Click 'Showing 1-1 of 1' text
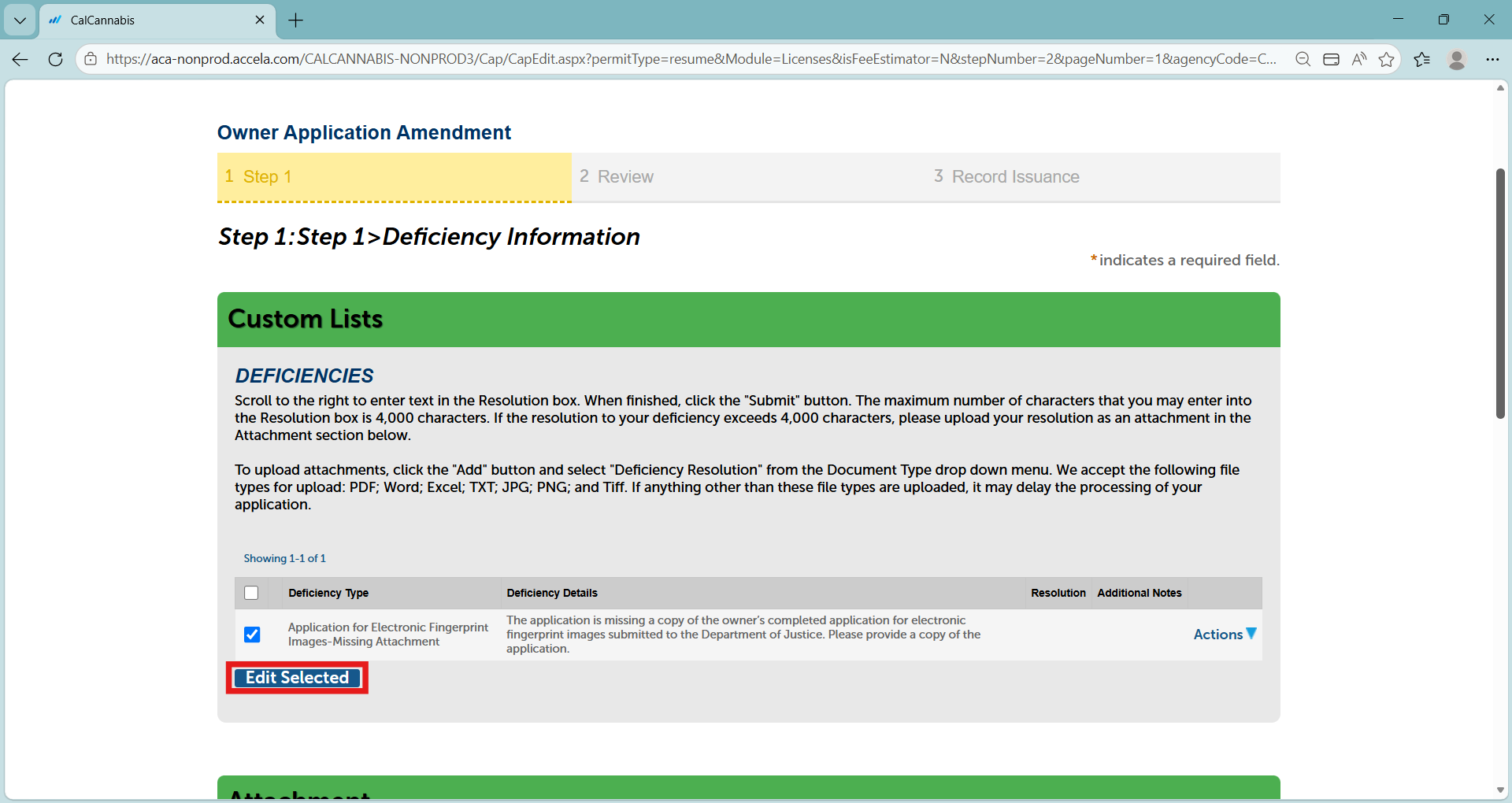This screenshot has width=1512, height=803. coord(284,558)
